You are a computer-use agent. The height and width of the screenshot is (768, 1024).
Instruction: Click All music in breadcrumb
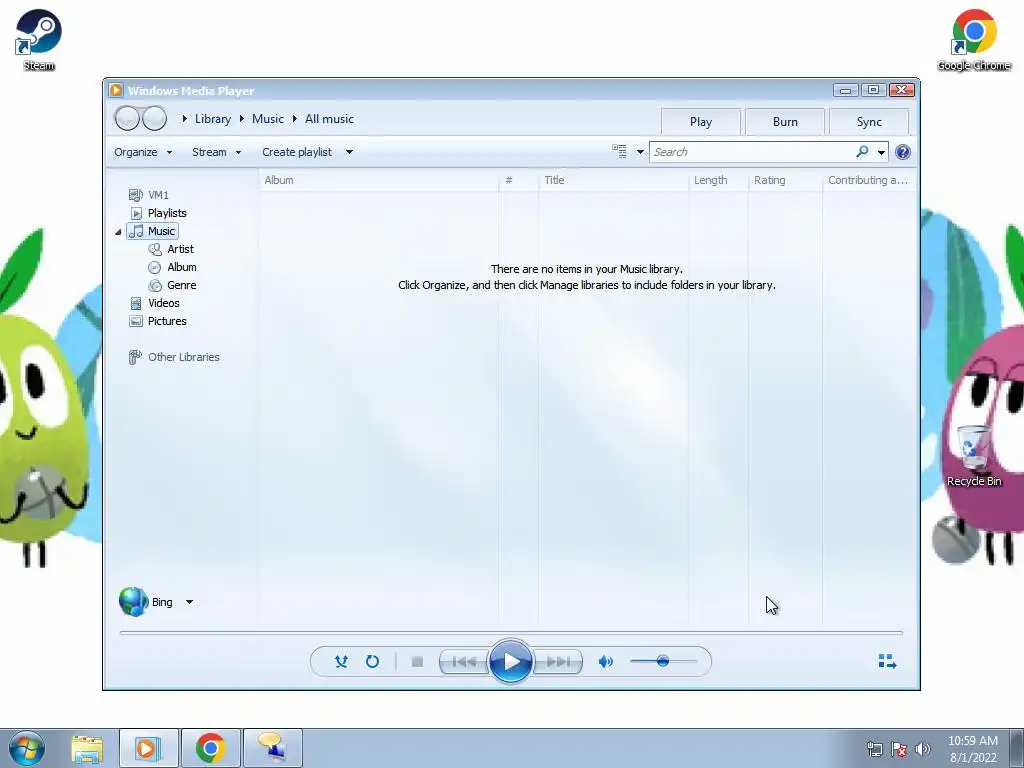[x=329, y=119]
